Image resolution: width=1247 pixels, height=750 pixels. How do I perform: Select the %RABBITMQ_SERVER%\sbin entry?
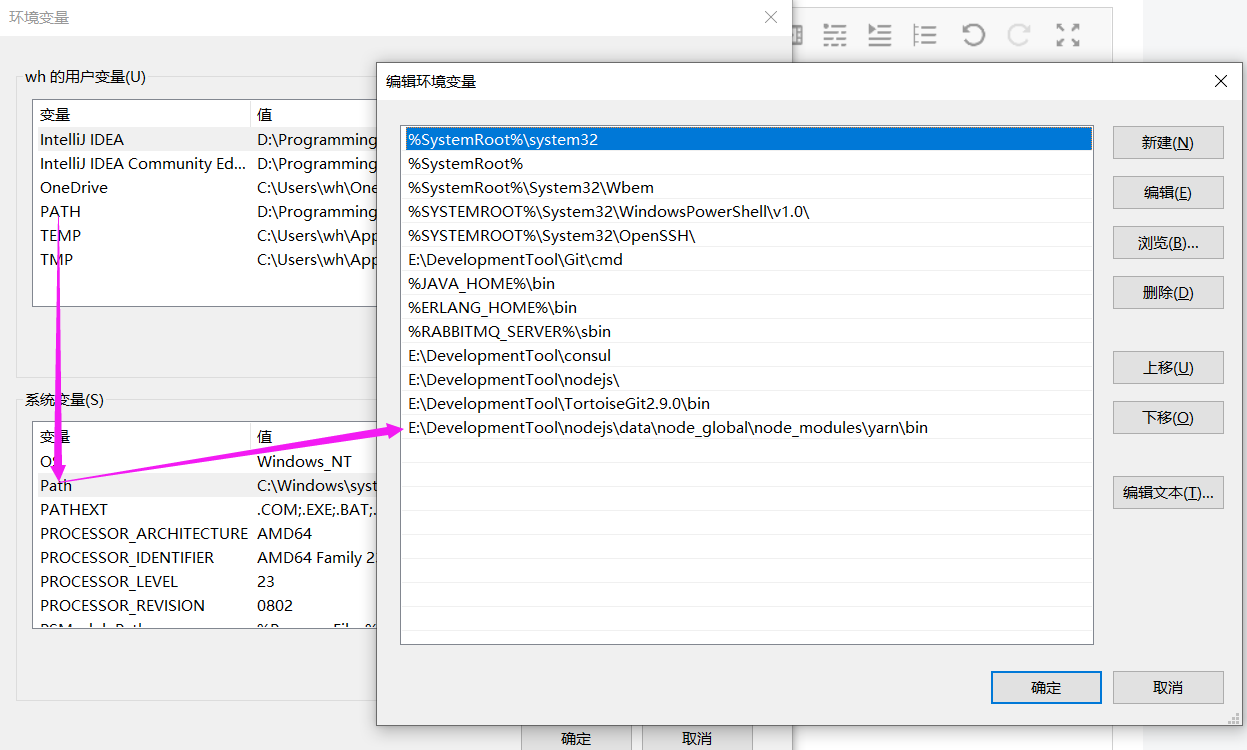747,331
